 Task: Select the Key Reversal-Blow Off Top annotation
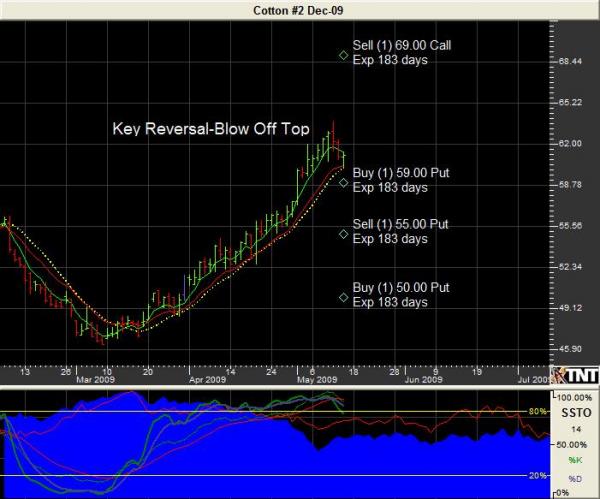click(x=209, y=129)
